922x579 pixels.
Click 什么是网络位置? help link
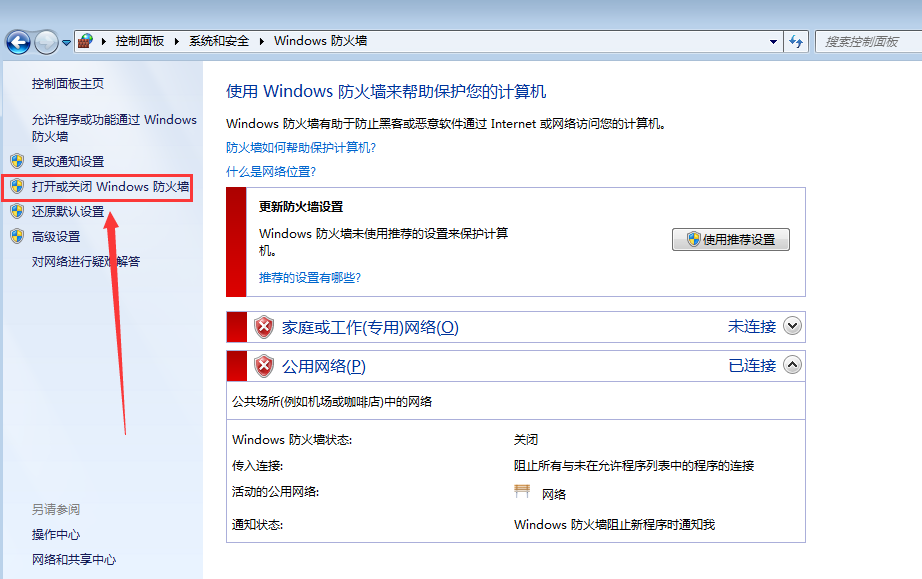(271, 171)
